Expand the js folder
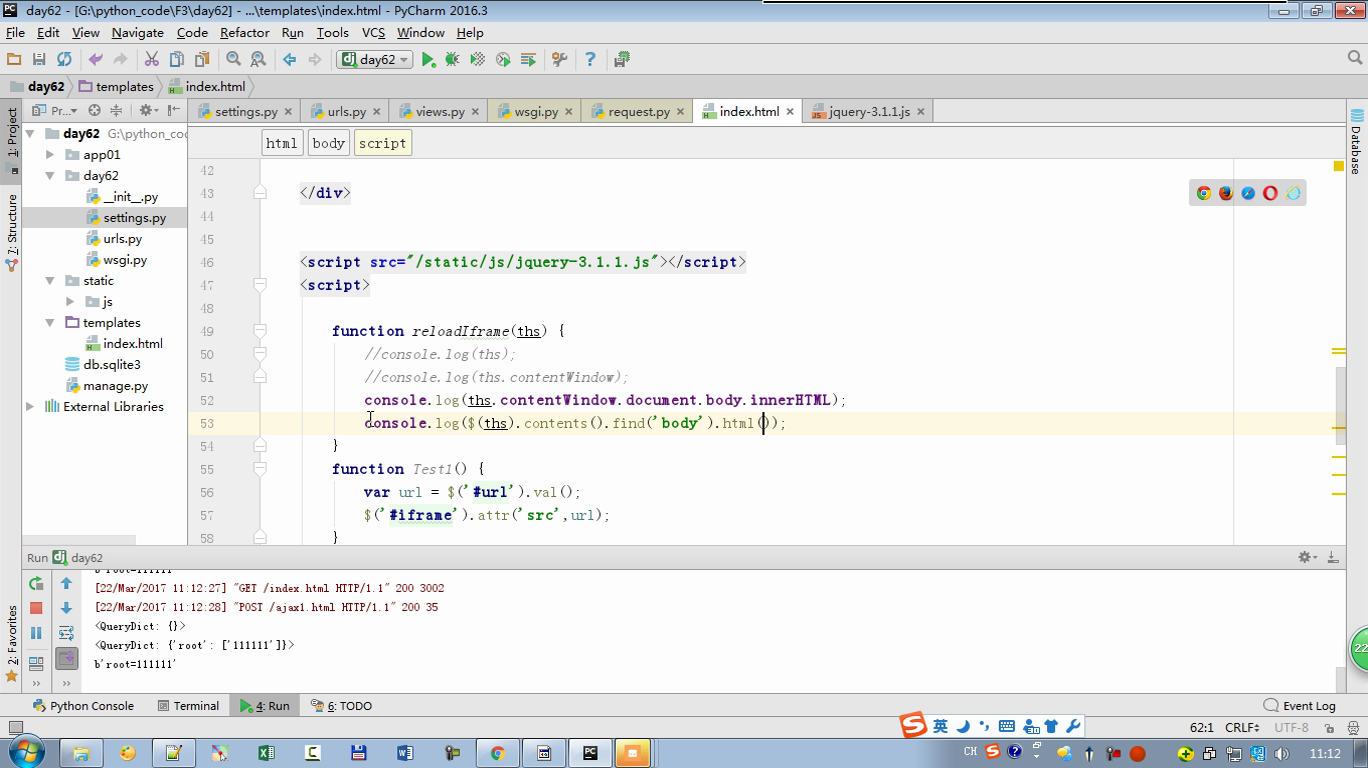The width and height of the screenshot is (1368, 768). tap(70, 302)
